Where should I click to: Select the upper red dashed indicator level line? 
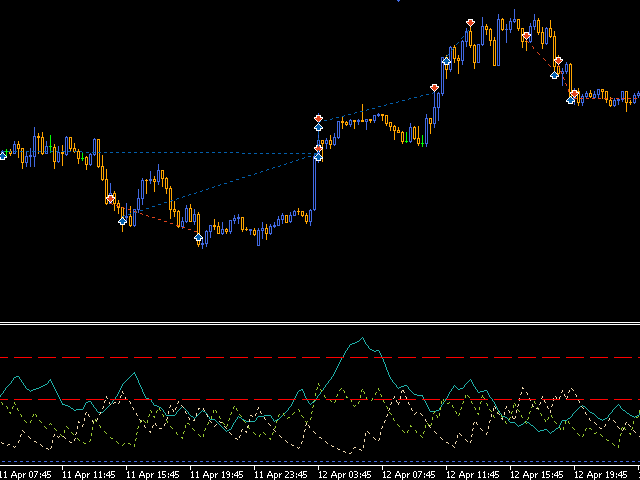320,358
